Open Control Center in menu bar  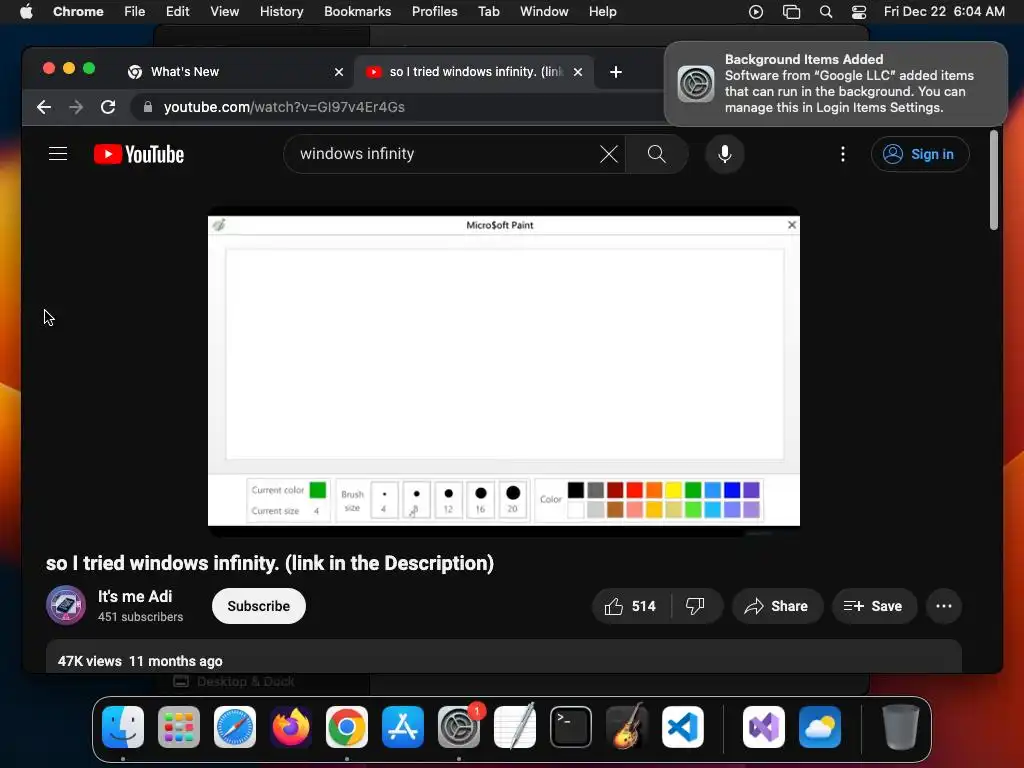(859, 12)
